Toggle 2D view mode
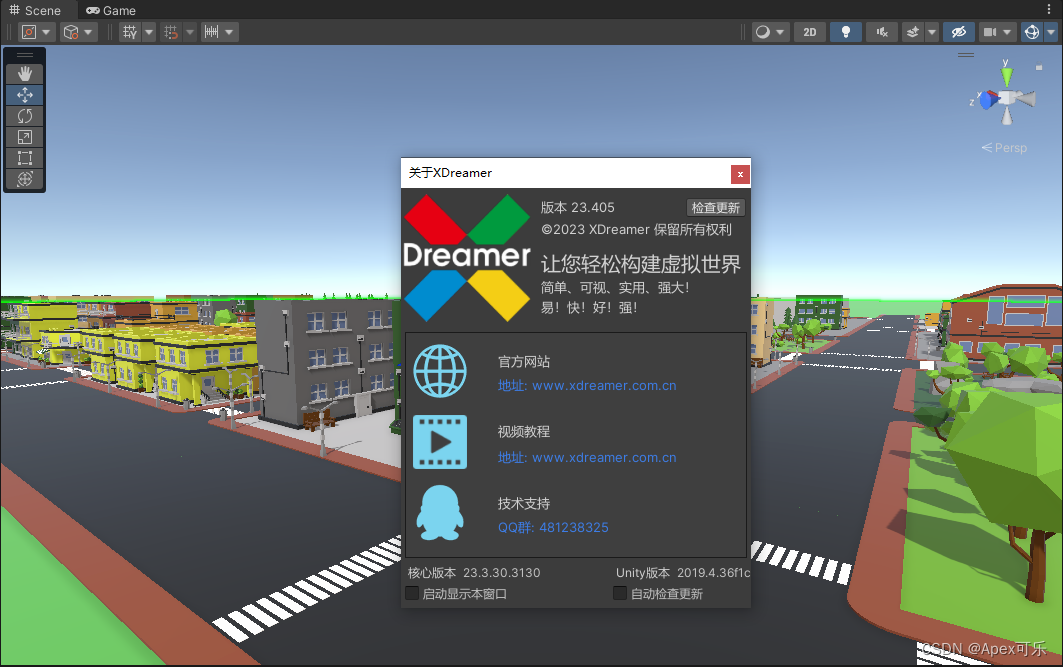Image resolution: width=1063 pixels, height=667 pixels. [809, 32]
